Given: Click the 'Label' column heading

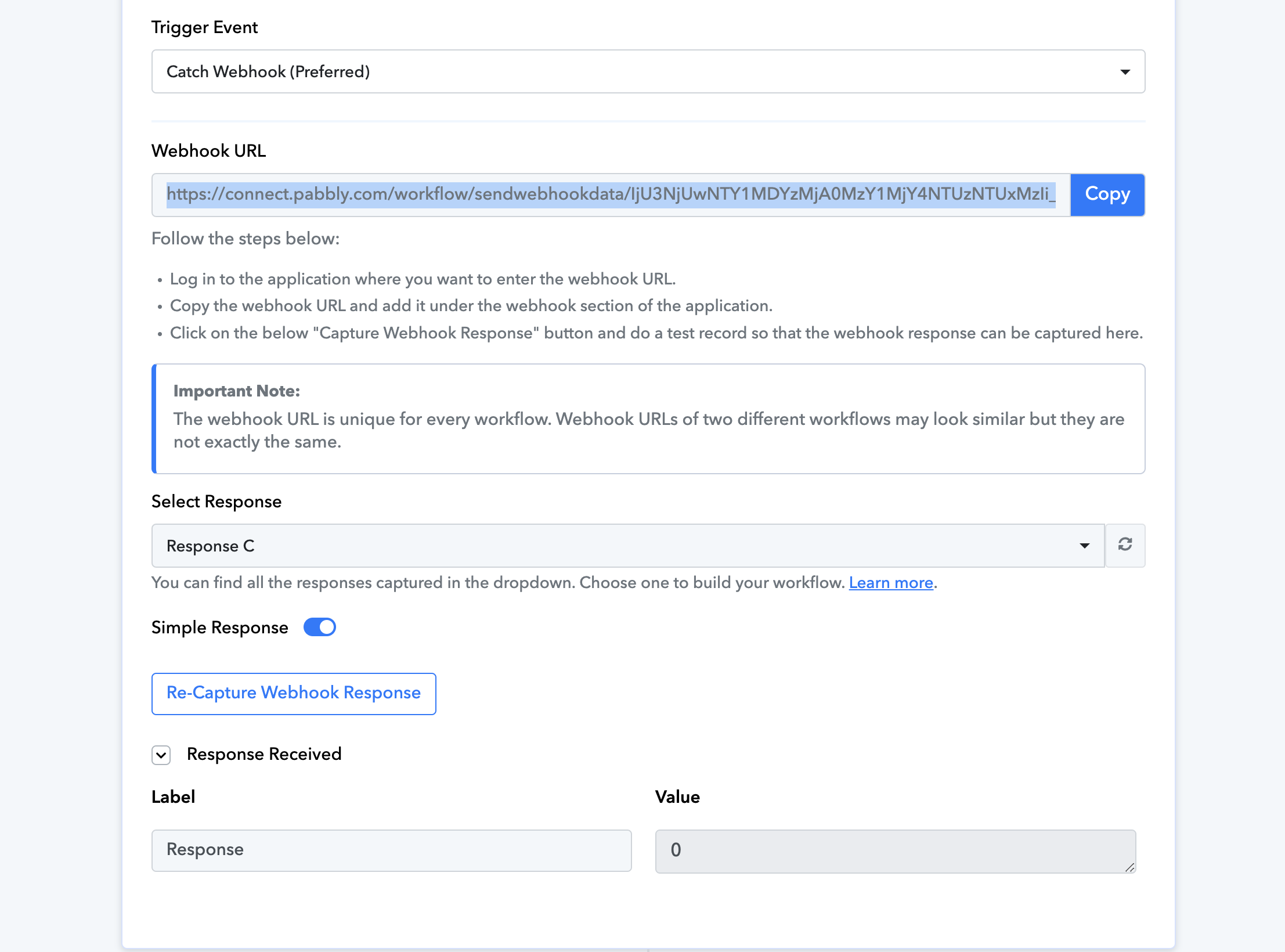Looking at the screenshot, I should click(x=173, y=797).
